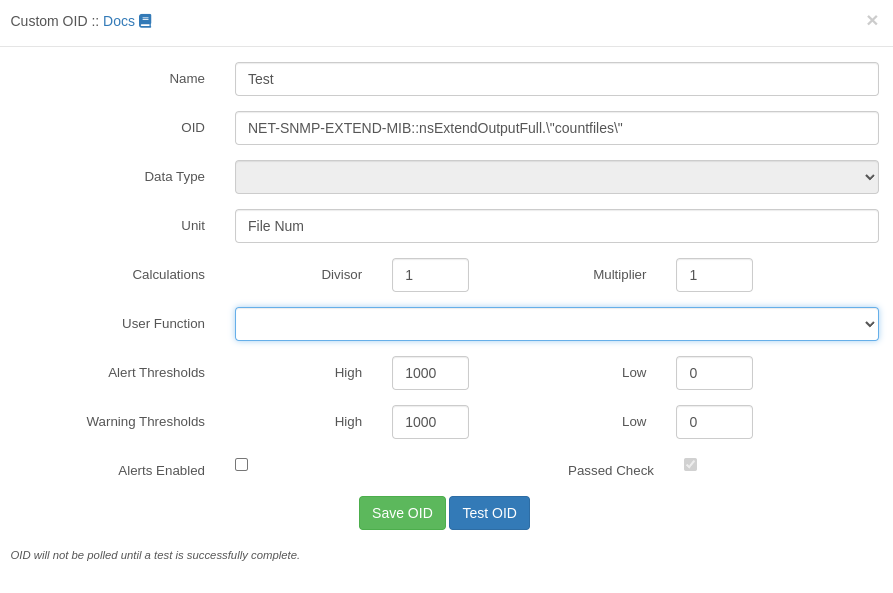Click the Passed Check checkbox

(x=690, y=465)
